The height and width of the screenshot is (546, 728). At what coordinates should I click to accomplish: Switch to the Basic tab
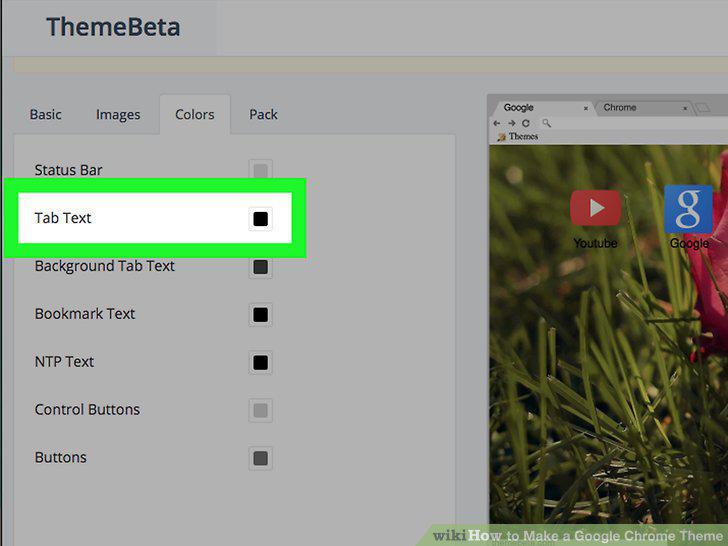pyautogui.click(x=46, y=114)
